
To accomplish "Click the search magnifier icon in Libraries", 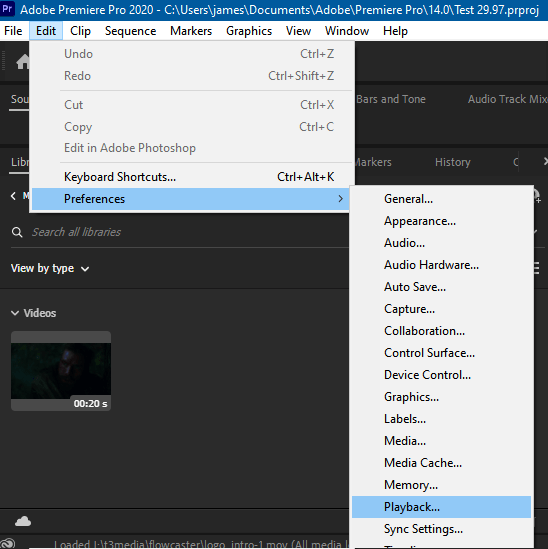I will click(x=17, y=232).
